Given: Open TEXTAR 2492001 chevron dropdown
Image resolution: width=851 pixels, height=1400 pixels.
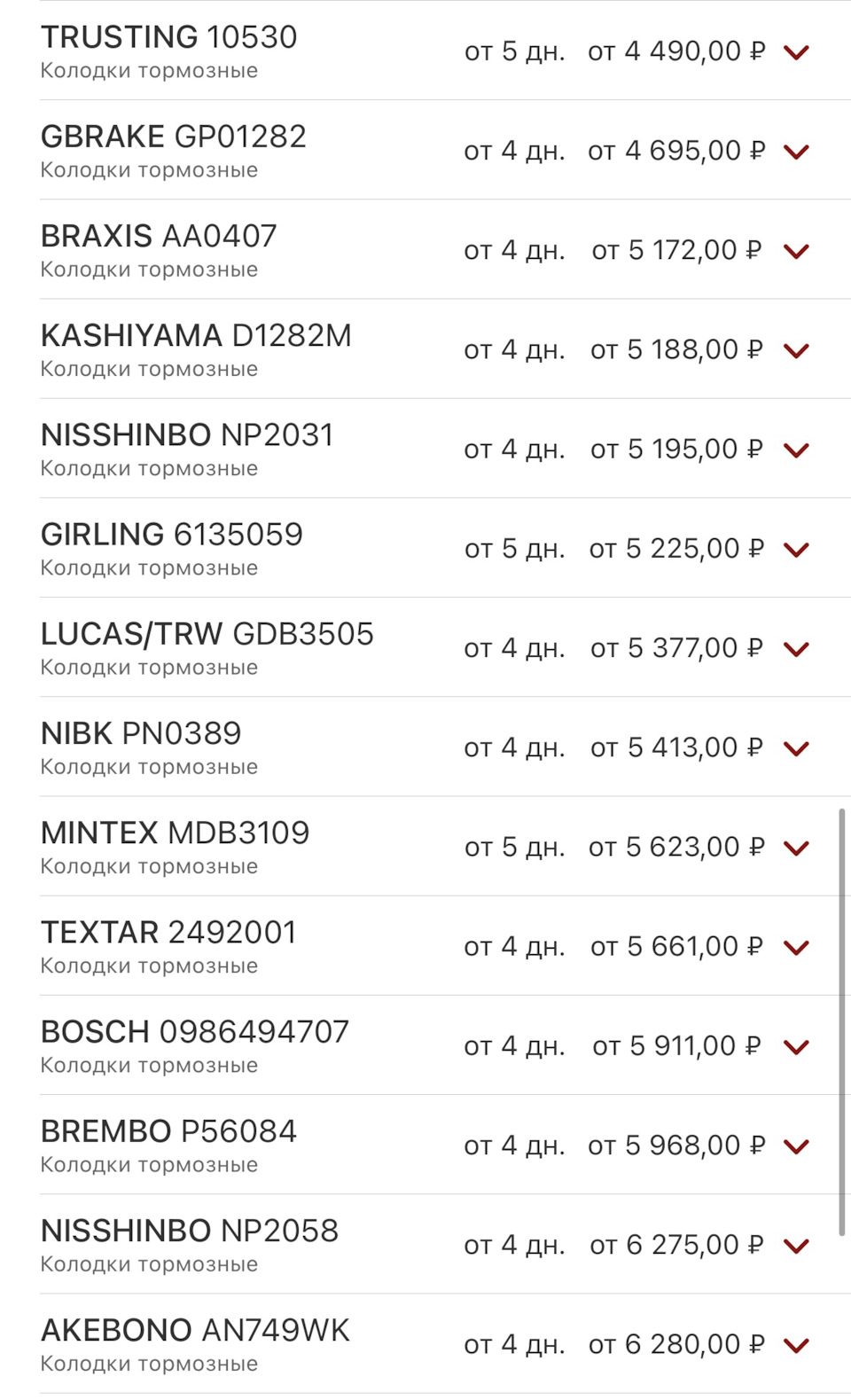Looking at the screenshot, I should coord(796,947).
